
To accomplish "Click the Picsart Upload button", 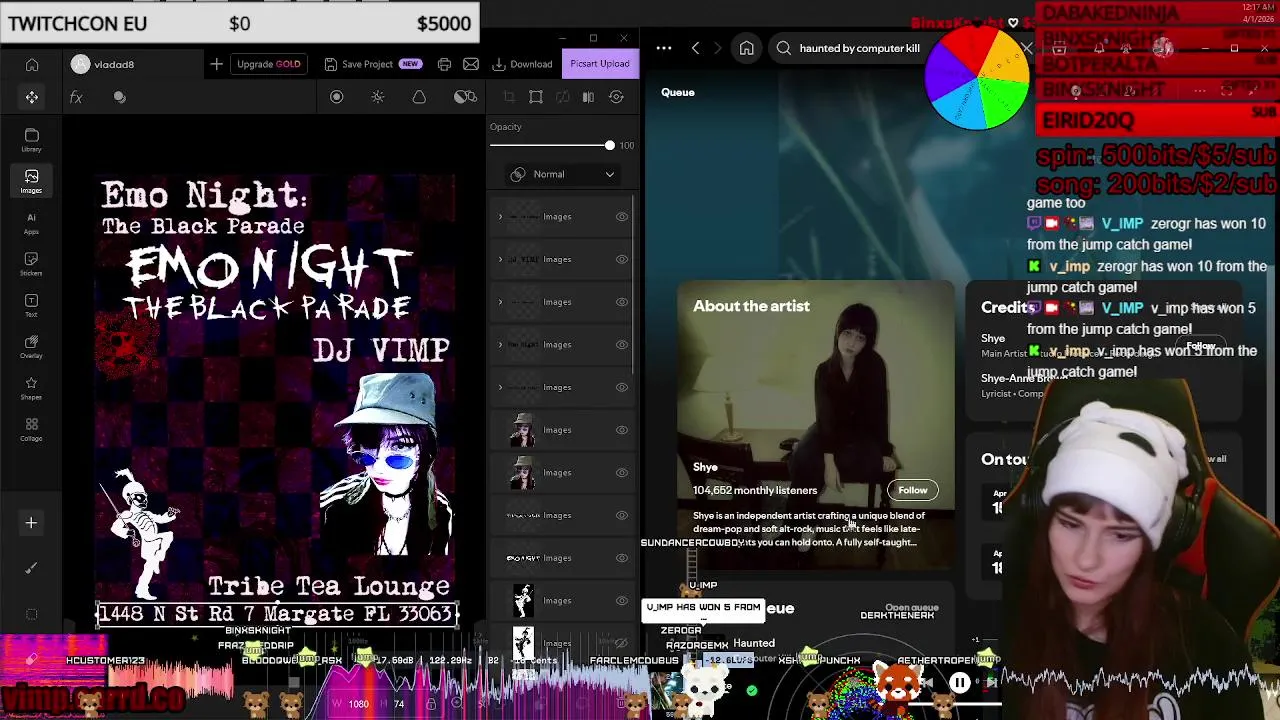I will tap(600, 64).
